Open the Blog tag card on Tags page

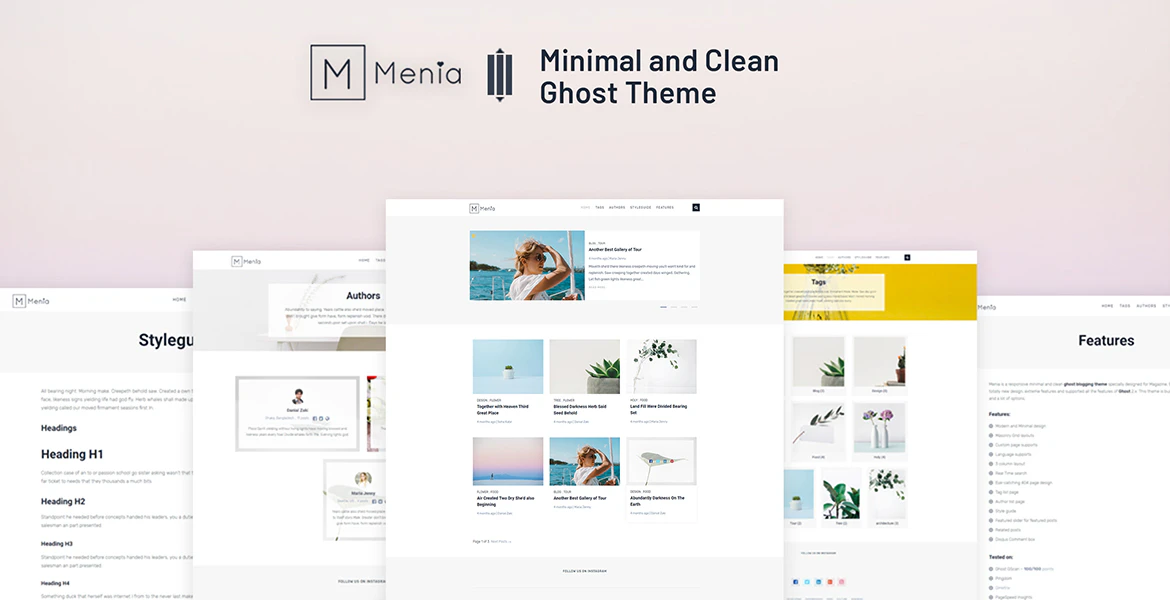(818, 366)
